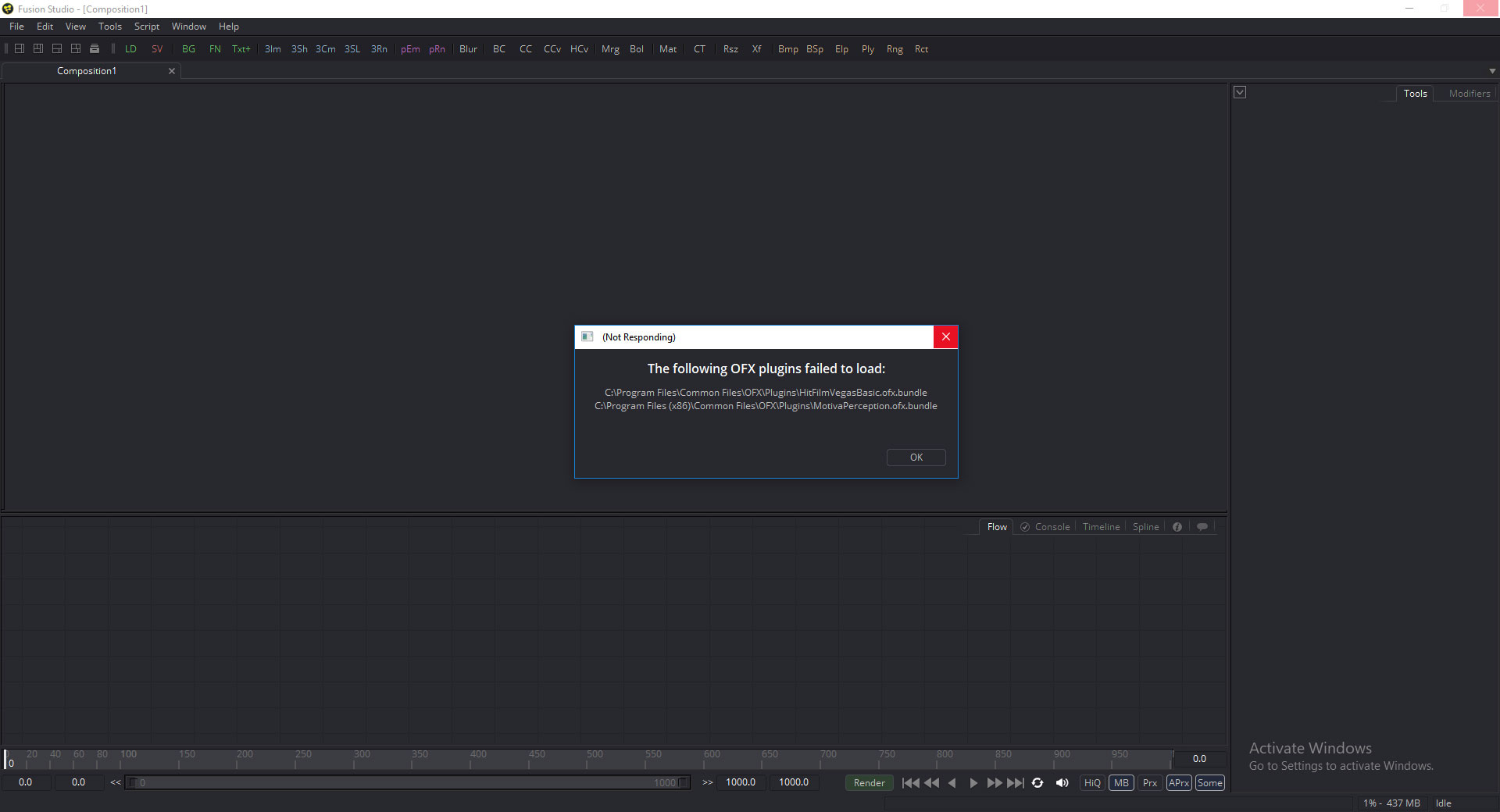Select the second view layout icon
The height and width of the screenshot is (812, 1500).
[x=38, y=48]
